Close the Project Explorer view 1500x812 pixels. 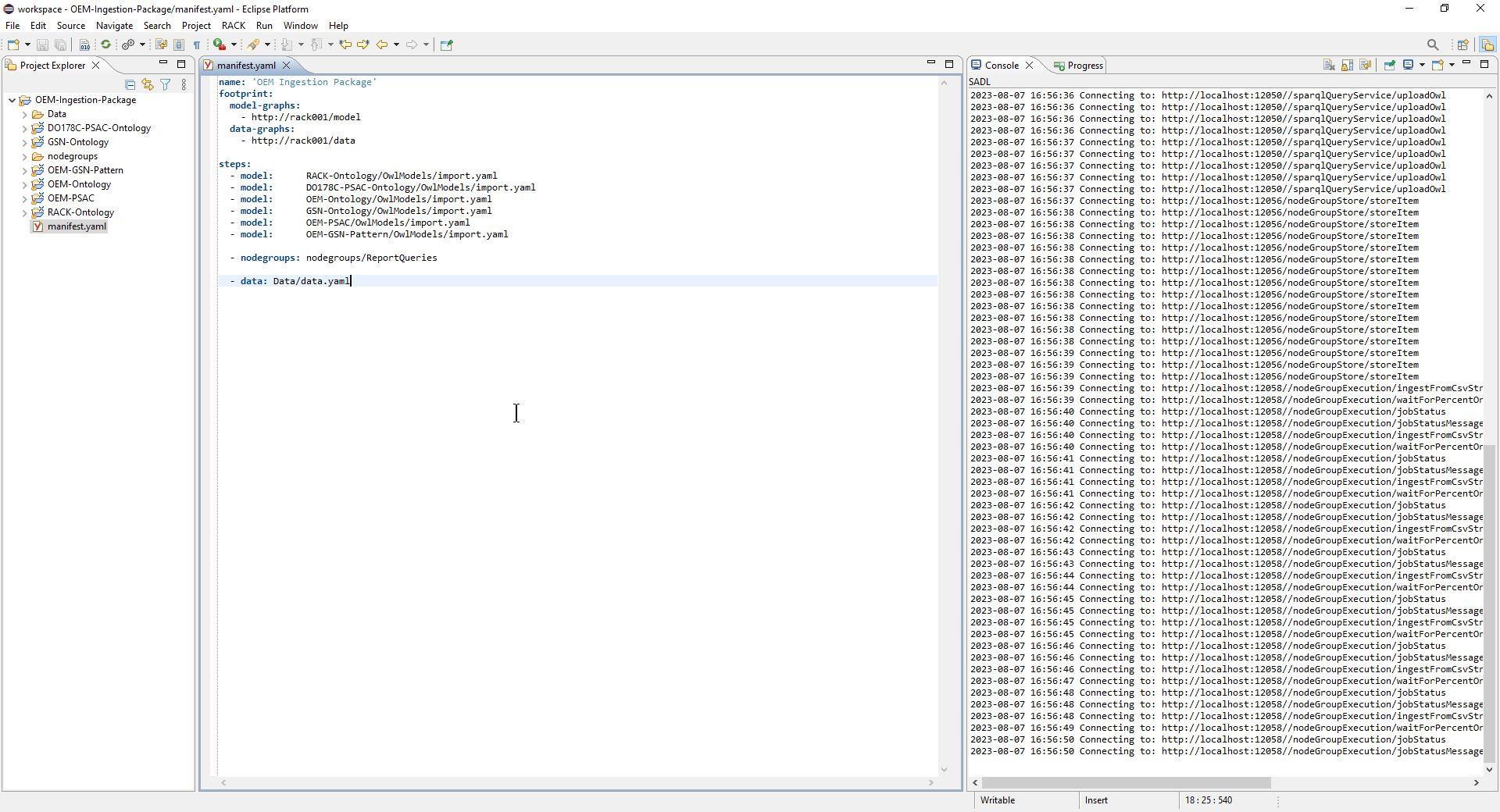click(x=96, y=66)
